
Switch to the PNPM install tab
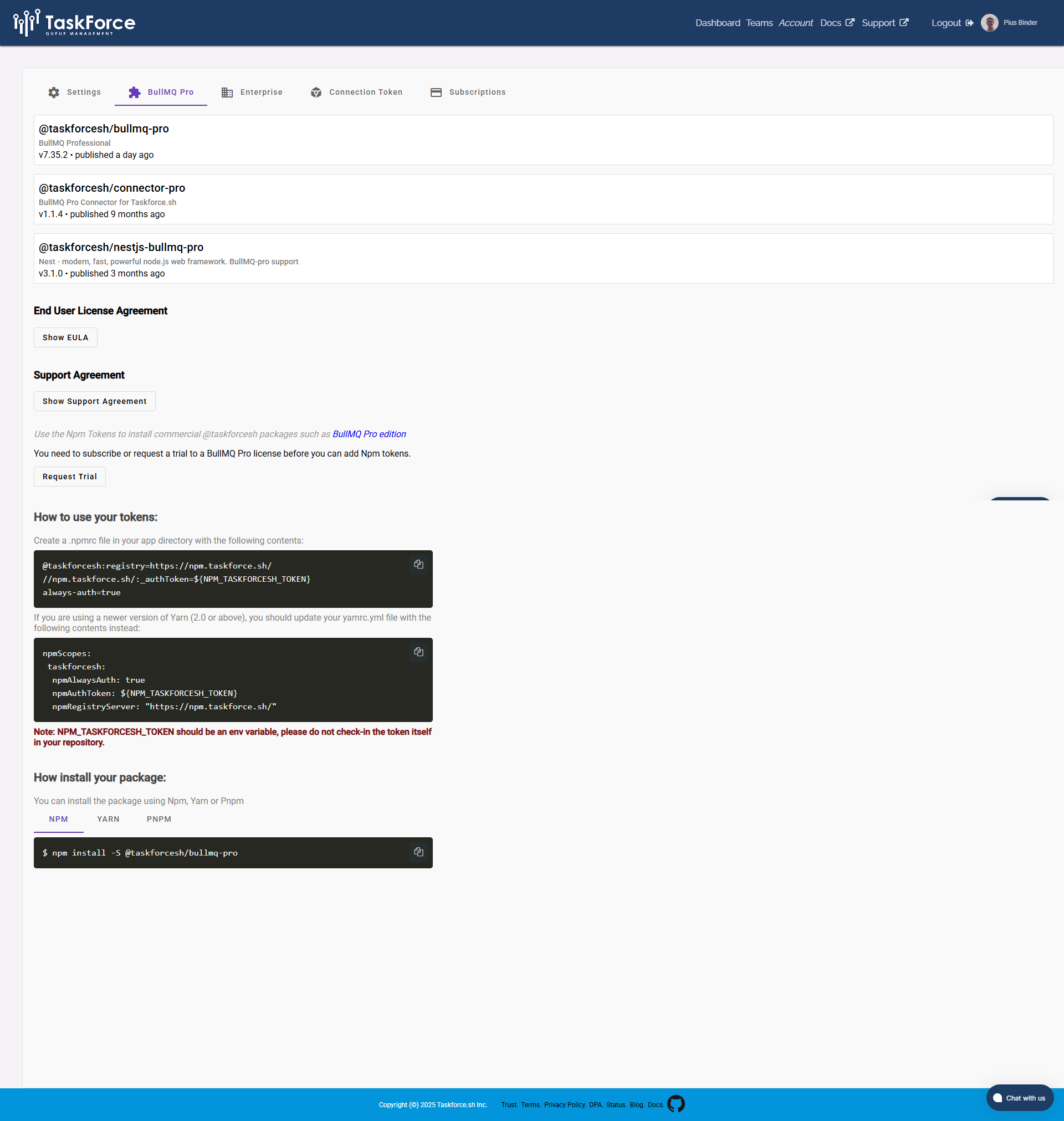[159, 820]
